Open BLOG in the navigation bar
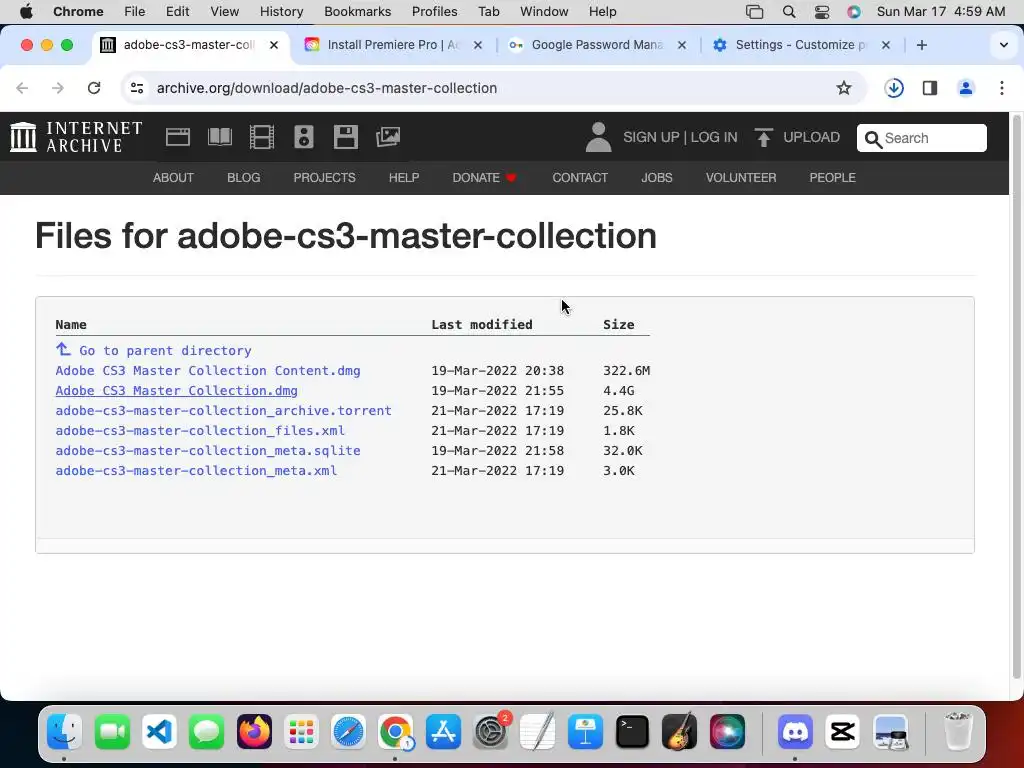Viewport: 1024px width, 768px height. pos(244,178)
